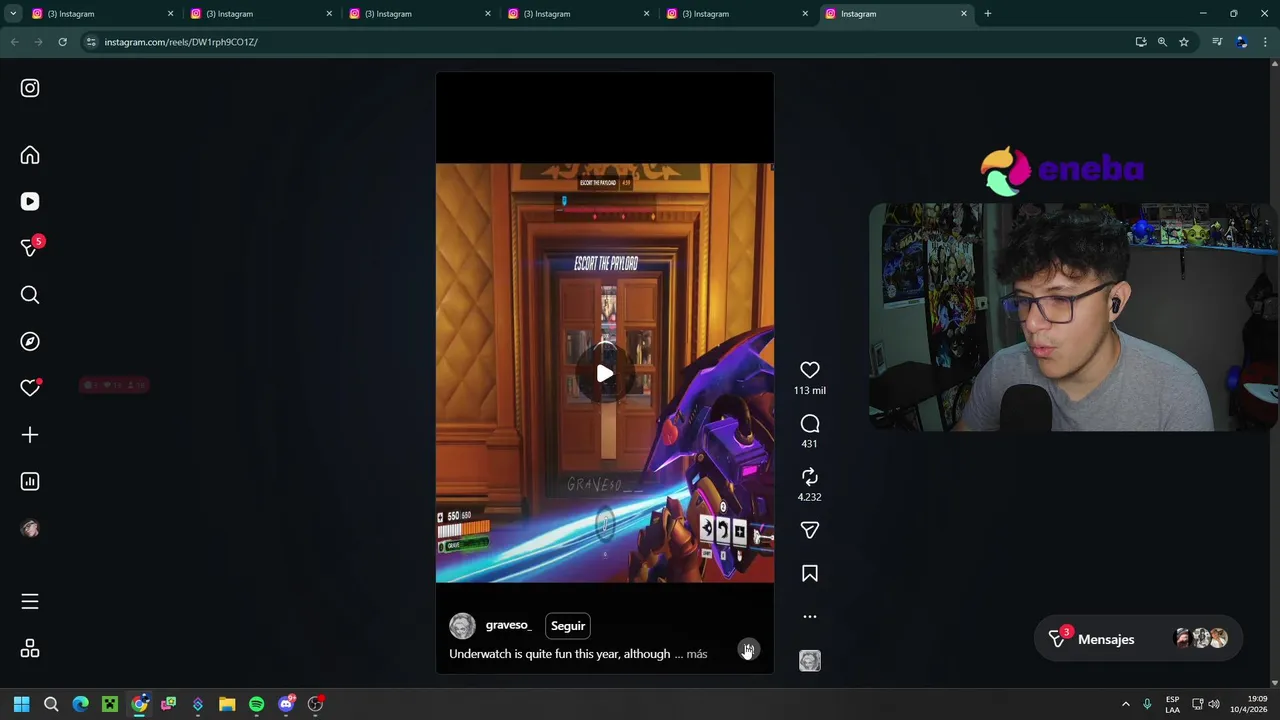Viewport: 1280px width, 720px height.
Task: Show hidden system tray icons
Action: click(1125, 704)
